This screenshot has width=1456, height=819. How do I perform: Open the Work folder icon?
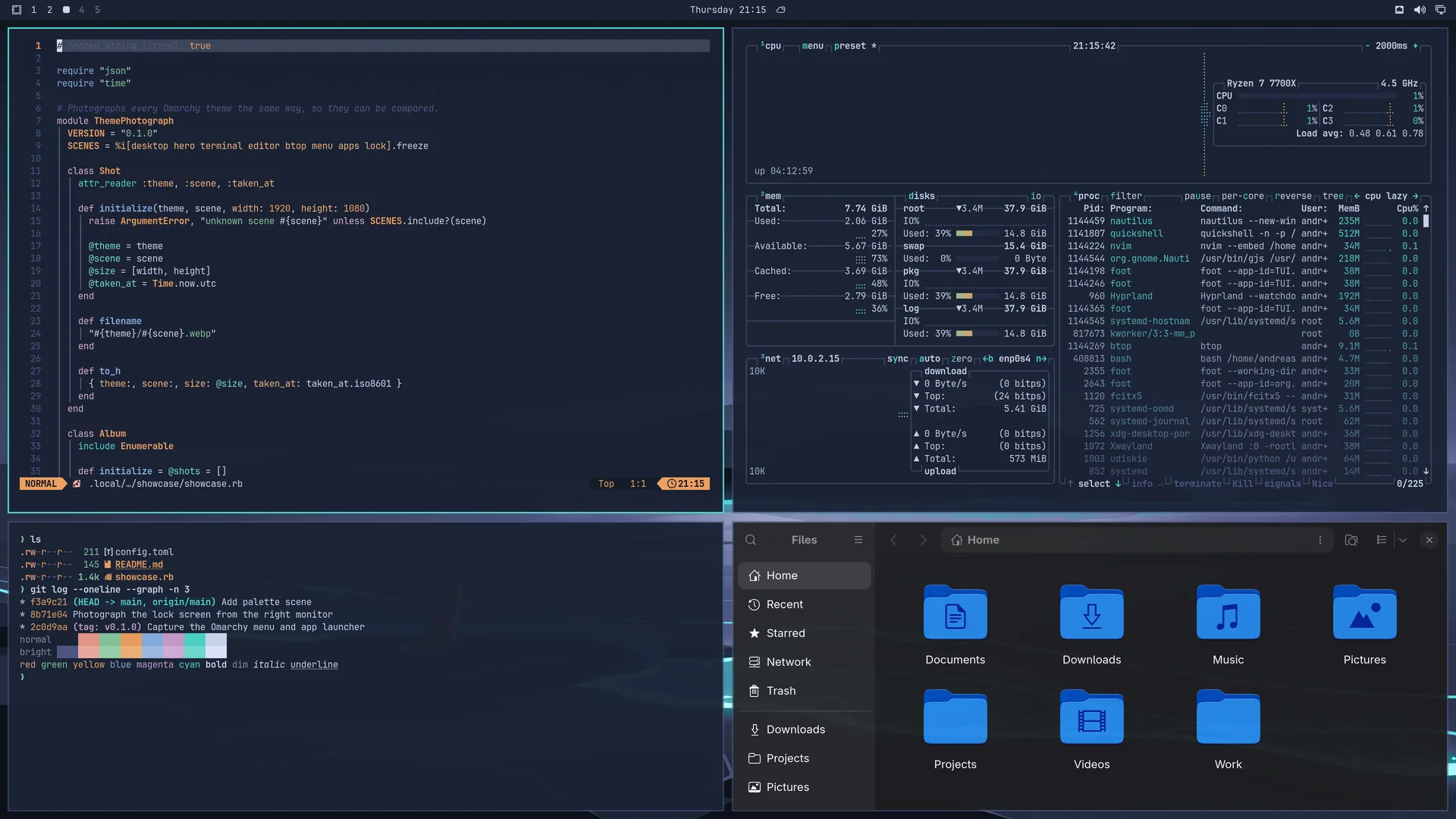[1228, 717]
